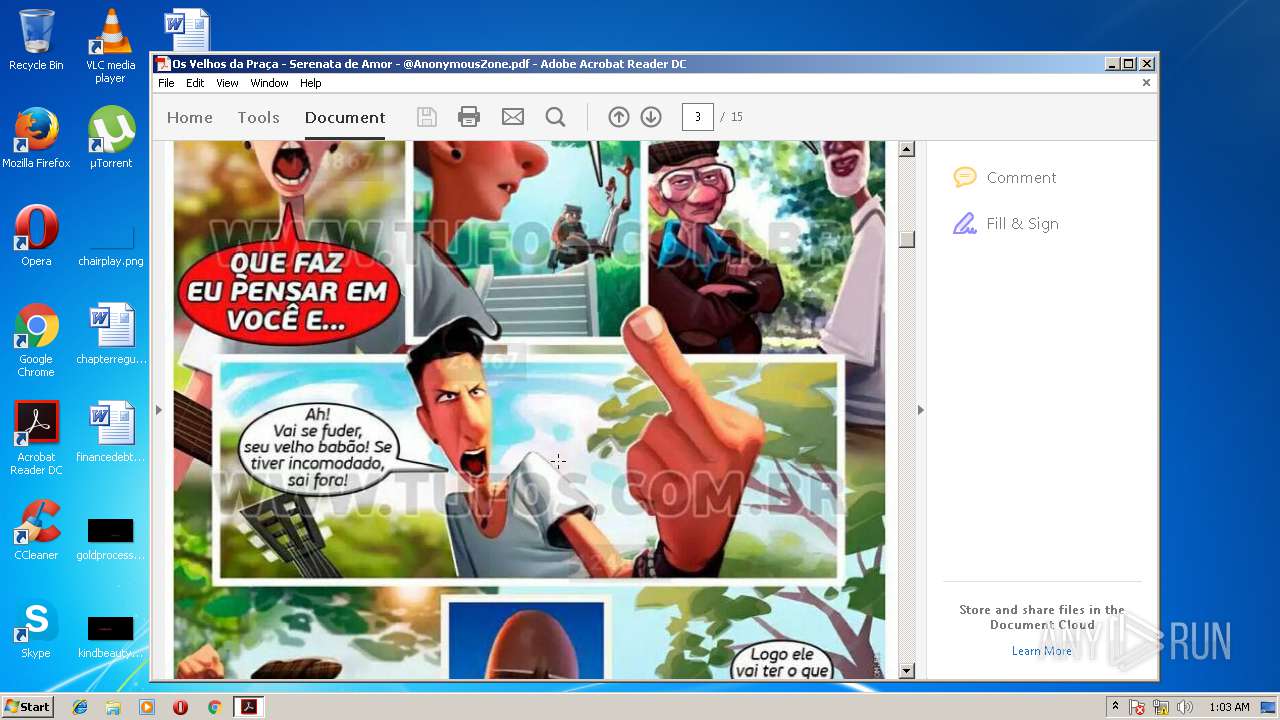Open the File menu
Image resolution: width=1280 pixels, height=720 pixels.
(166, 83)
